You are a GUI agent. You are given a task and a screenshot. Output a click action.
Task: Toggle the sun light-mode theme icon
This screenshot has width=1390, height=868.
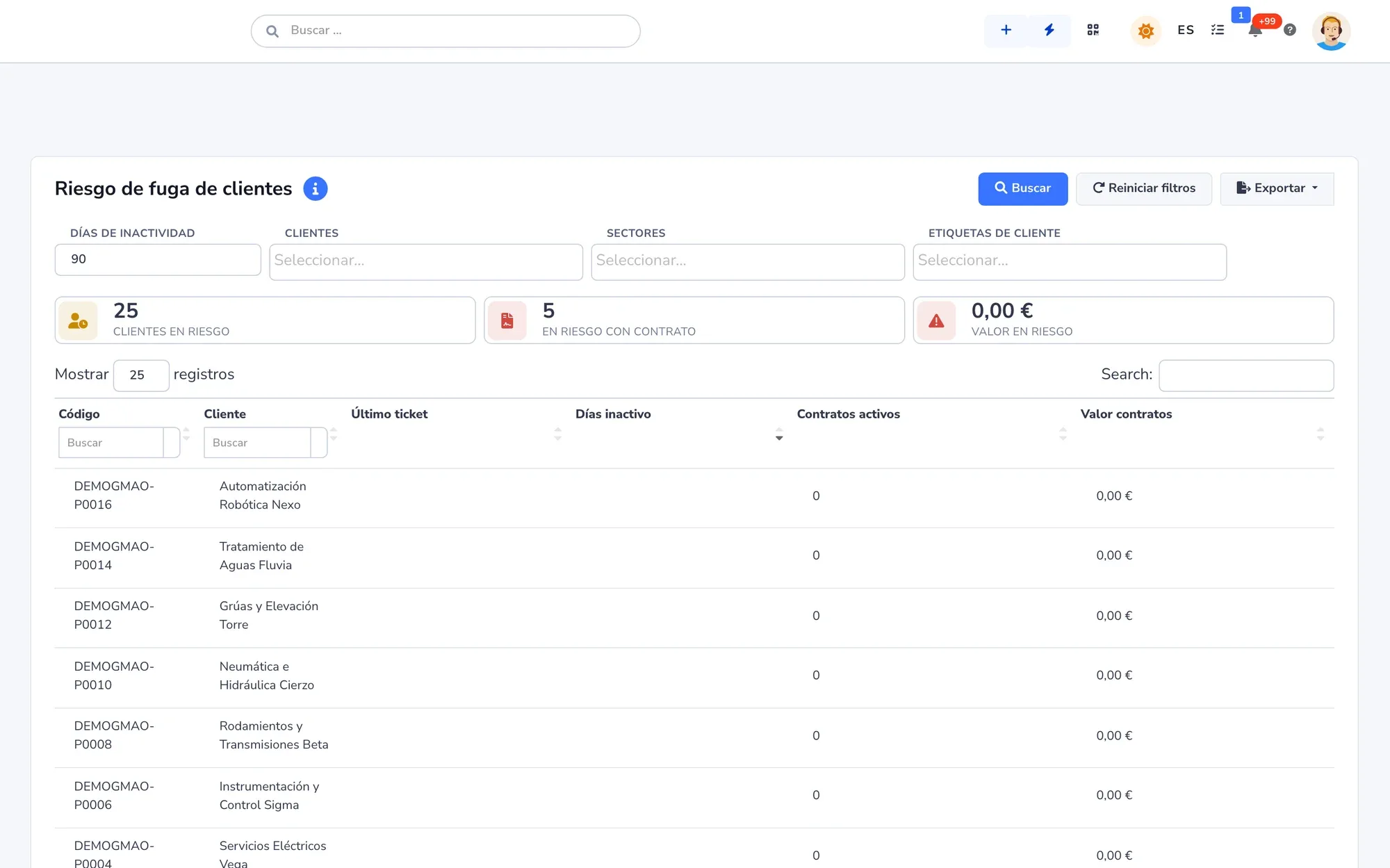(1146, 31)
